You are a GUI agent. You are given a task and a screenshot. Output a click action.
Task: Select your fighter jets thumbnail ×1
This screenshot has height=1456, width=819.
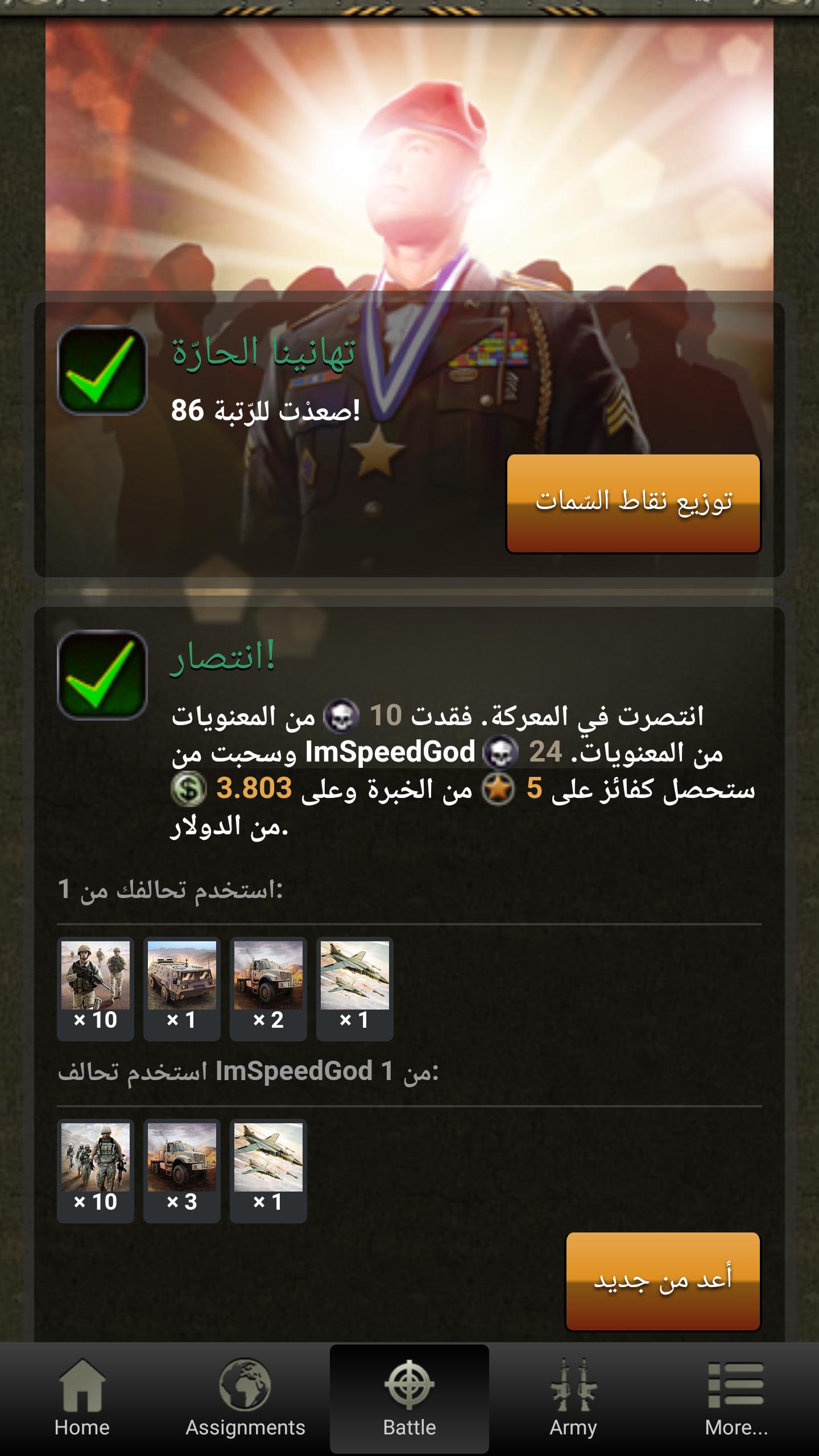click(x=355, y=989)
